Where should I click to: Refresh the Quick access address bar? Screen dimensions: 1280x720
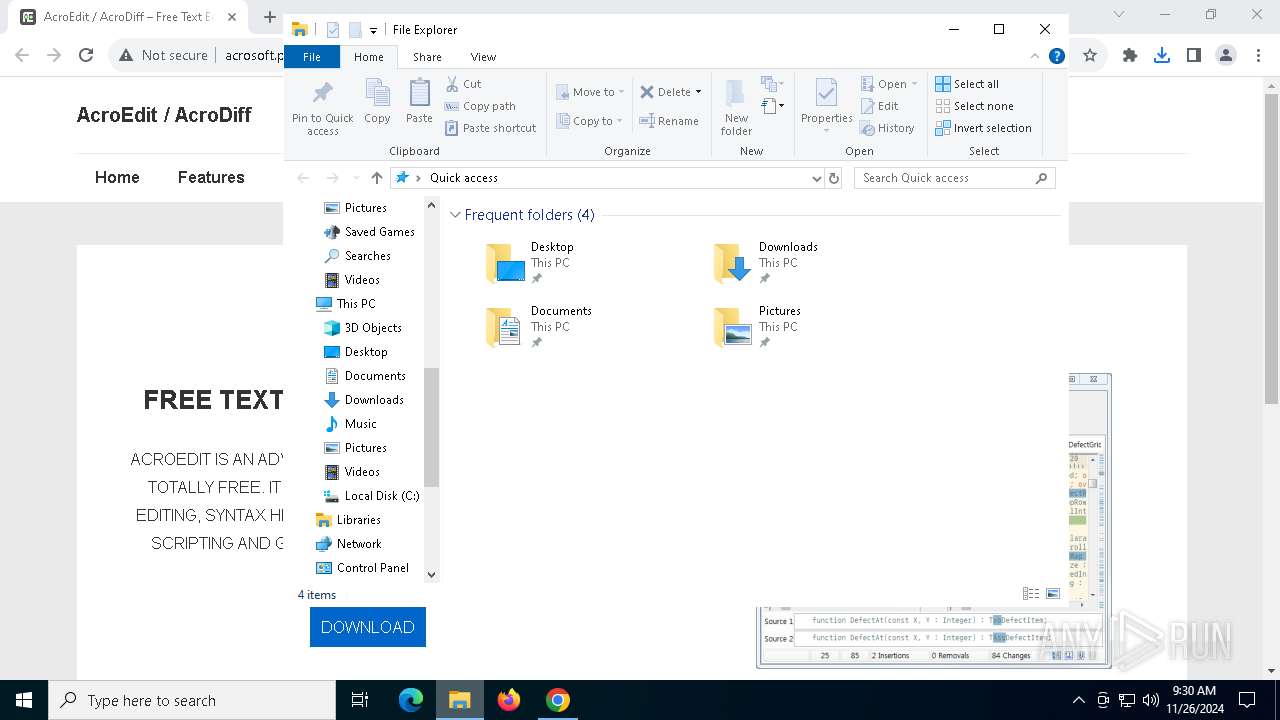coord(834,178)
